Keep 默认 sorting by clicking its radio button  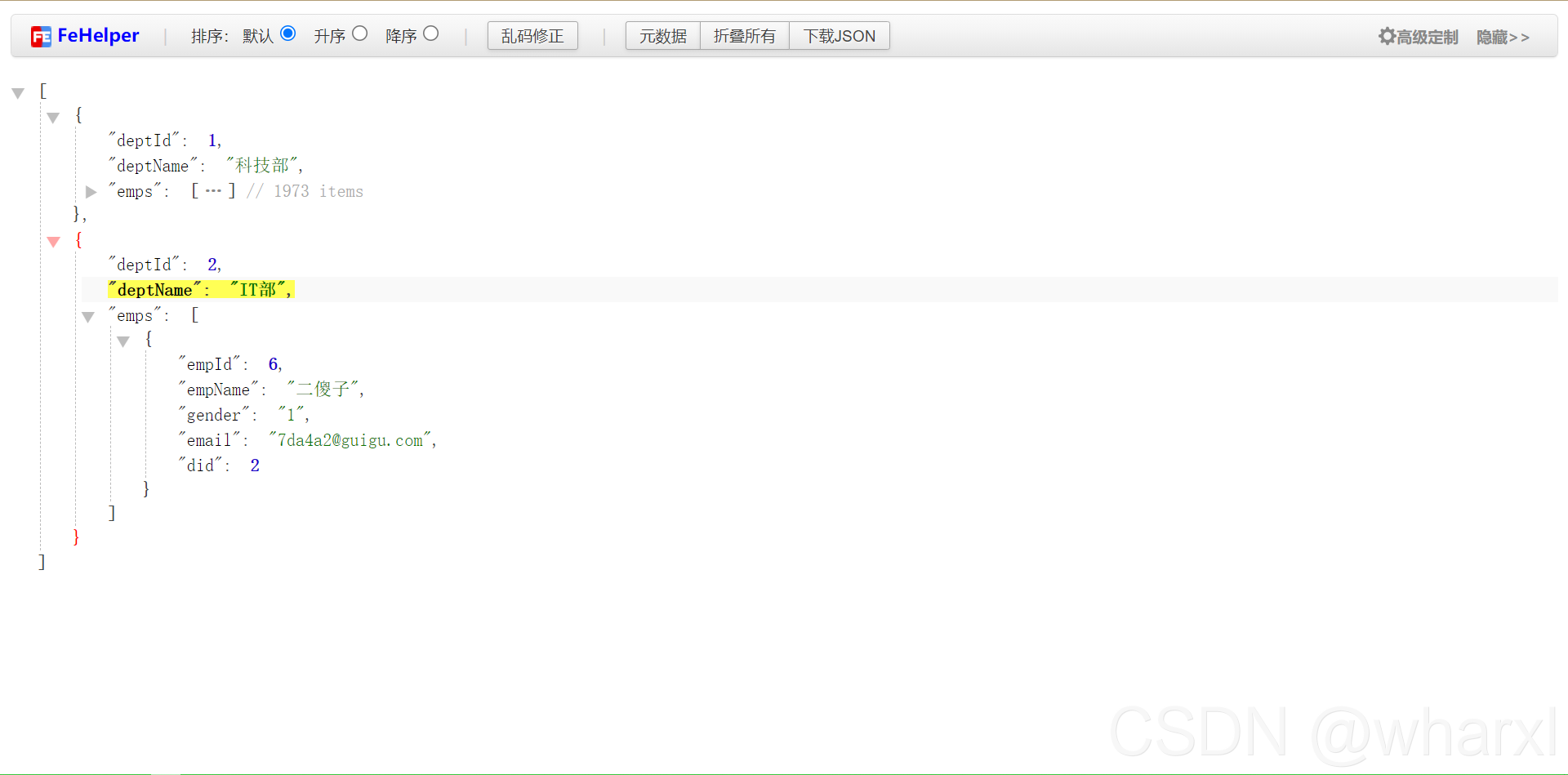[x=287, y=33]
